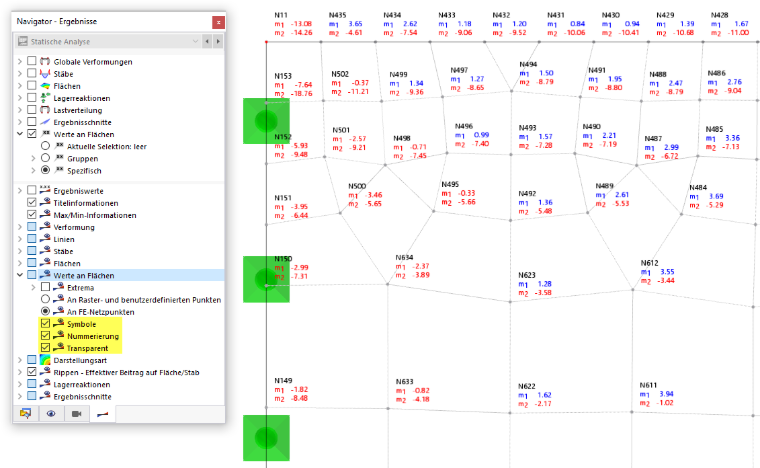This screenshot has height=468, width=760.
Task: Click the node label N11
Action: [281, 16]
